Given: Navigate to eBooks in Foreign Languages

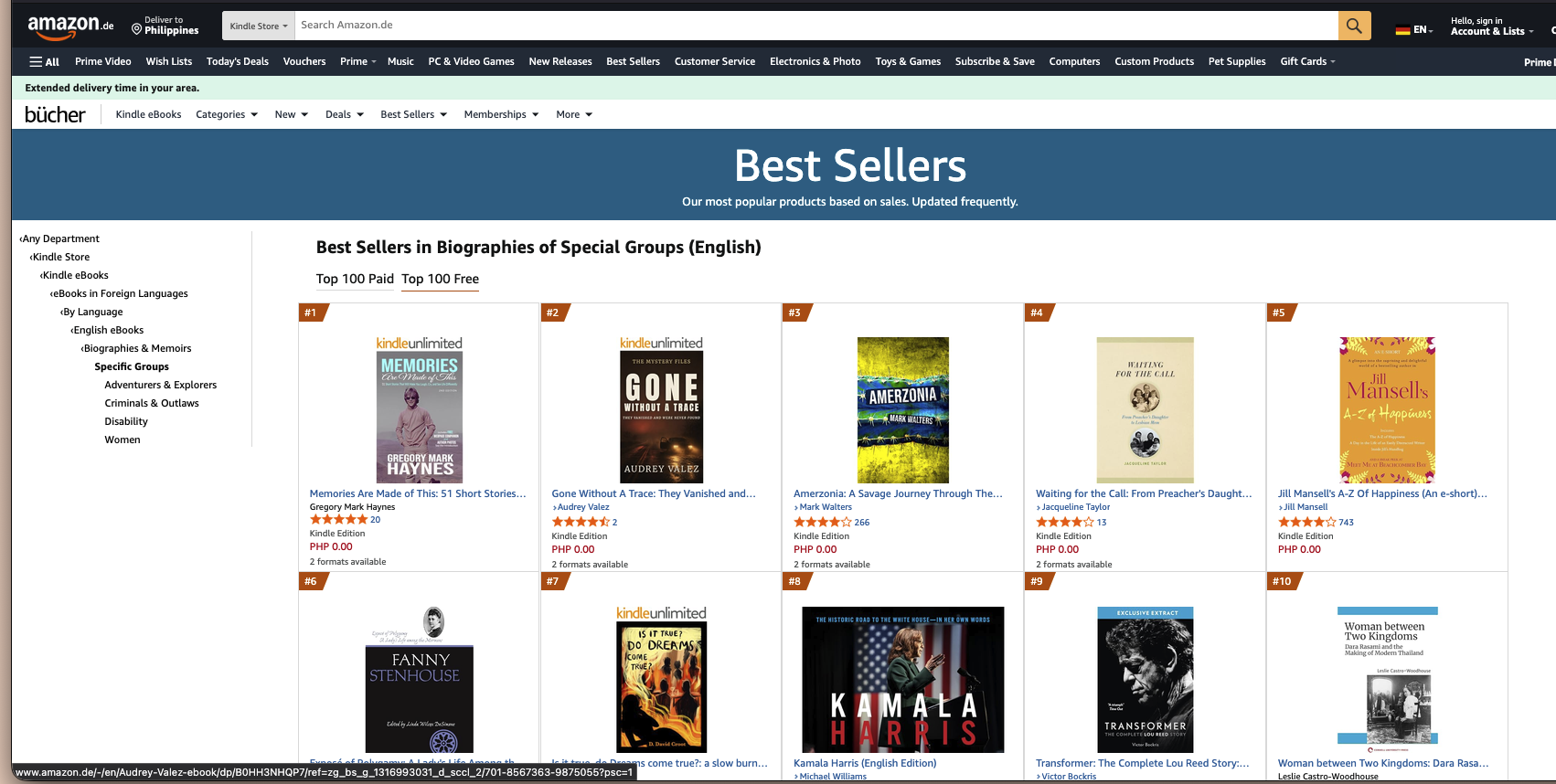Looking at the screenshot, I should (x=119, y=293).
